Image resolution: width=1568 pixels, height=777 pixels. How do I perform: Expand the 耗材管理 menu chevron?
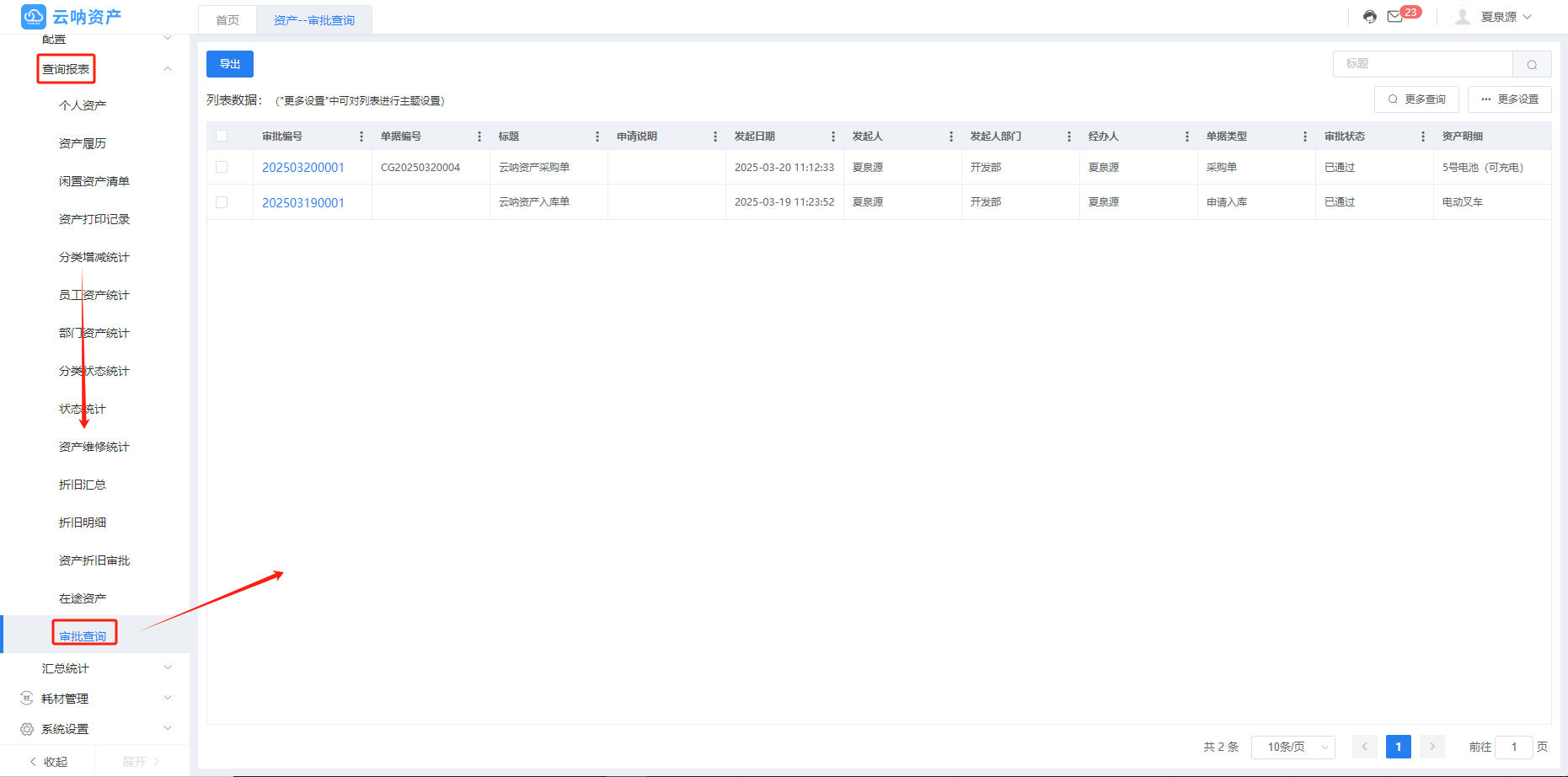click(x=168, y=698)
